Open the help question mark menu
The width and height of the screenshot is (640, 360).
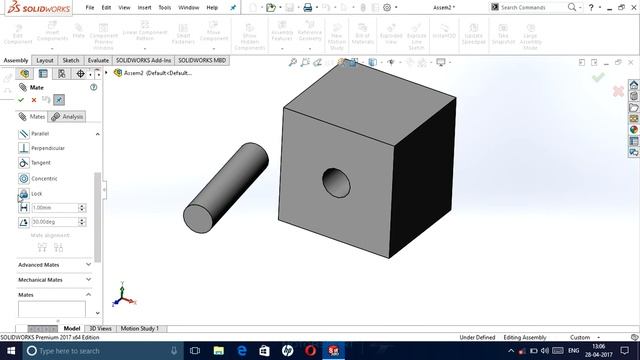591,7
